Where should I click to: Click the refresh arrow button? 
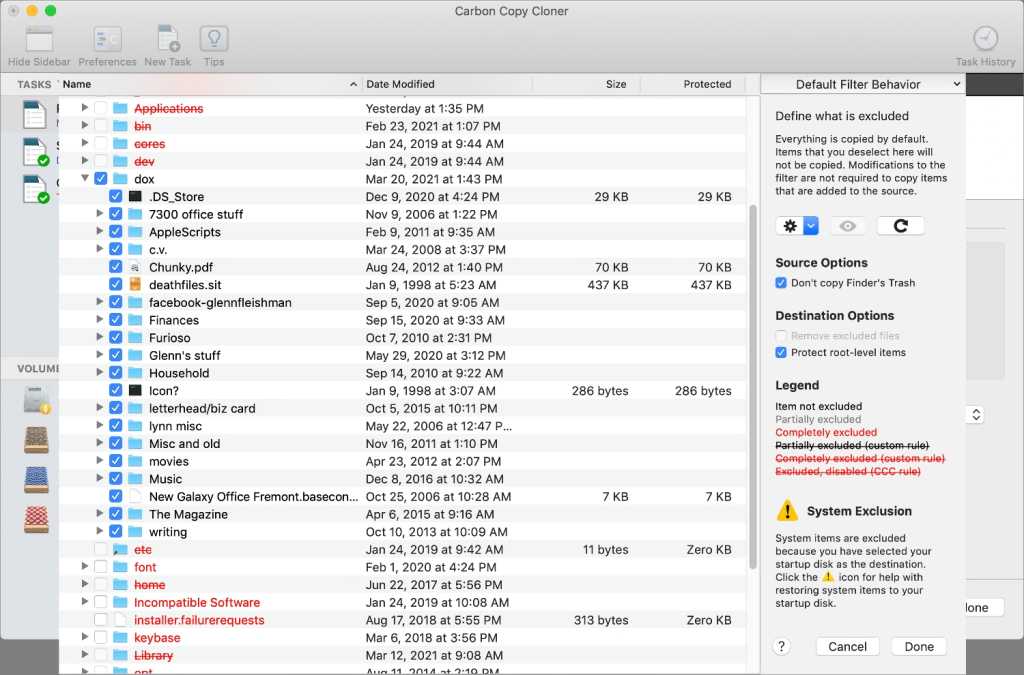[901, 226]
